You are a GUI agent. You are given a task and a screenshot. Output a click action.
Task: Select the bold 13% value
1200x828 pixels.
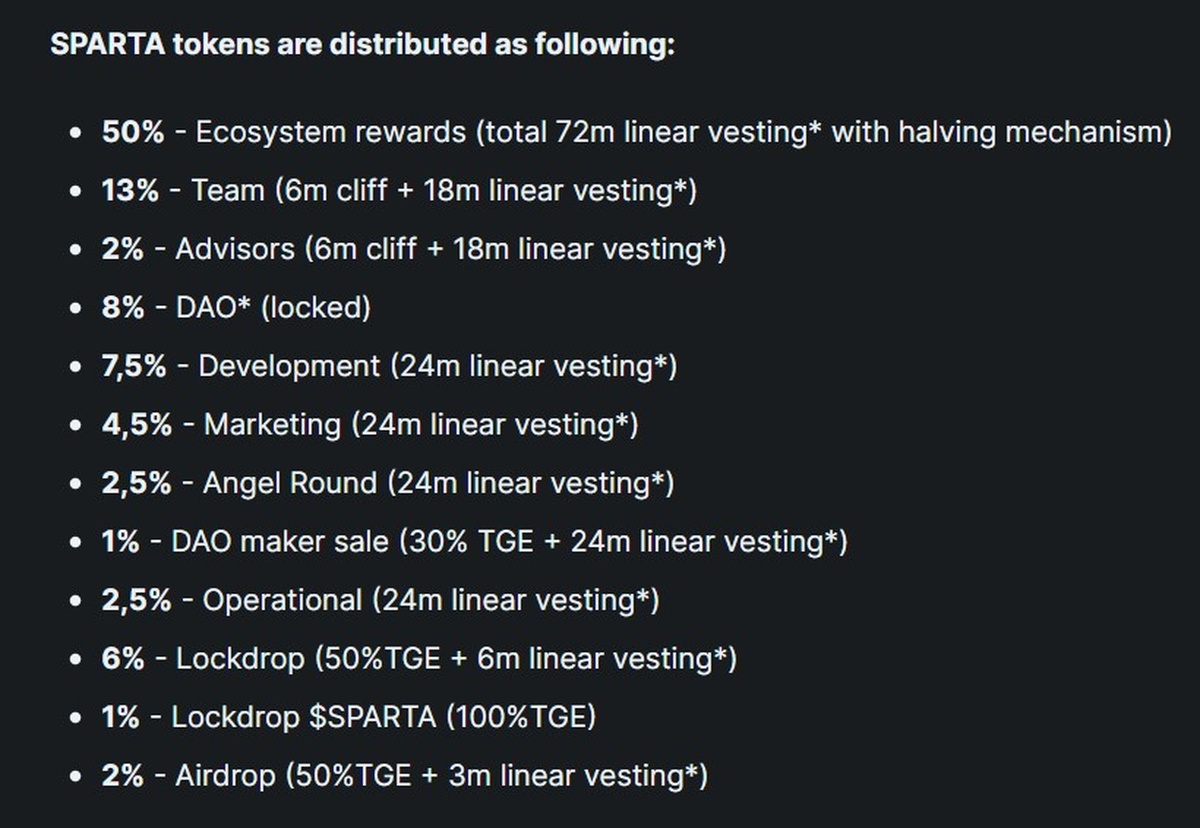pyautogui.click(x=130, y=190)
